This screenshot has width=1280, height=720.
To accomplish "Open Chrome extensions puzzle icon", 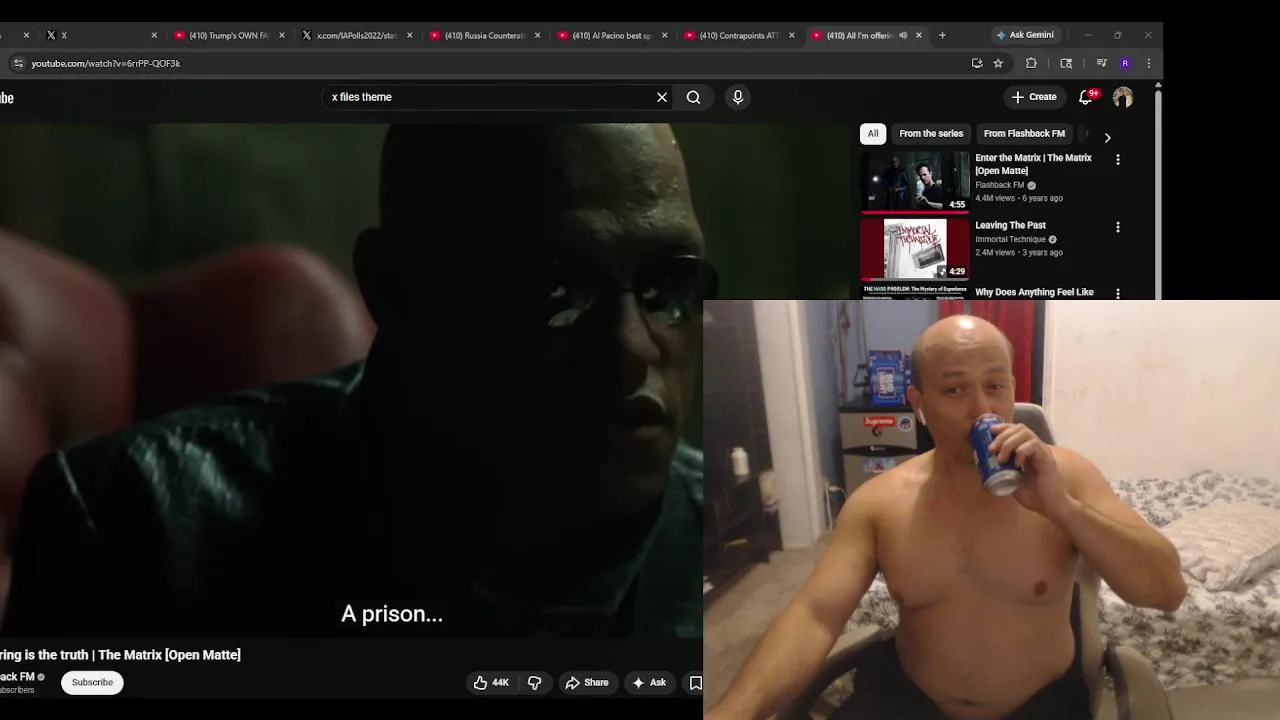I will coord(1031,63).
